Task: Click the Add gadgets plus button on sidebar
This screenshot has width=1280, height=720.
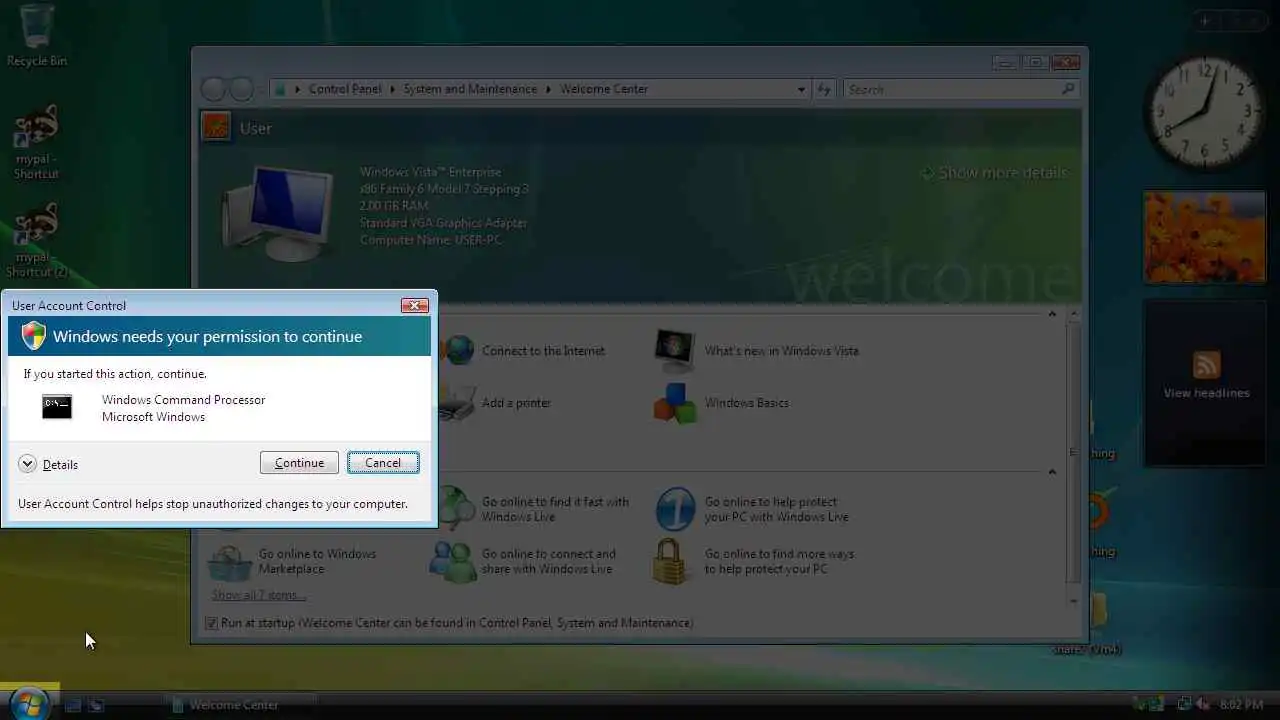Action: [x=1206, y=20]
